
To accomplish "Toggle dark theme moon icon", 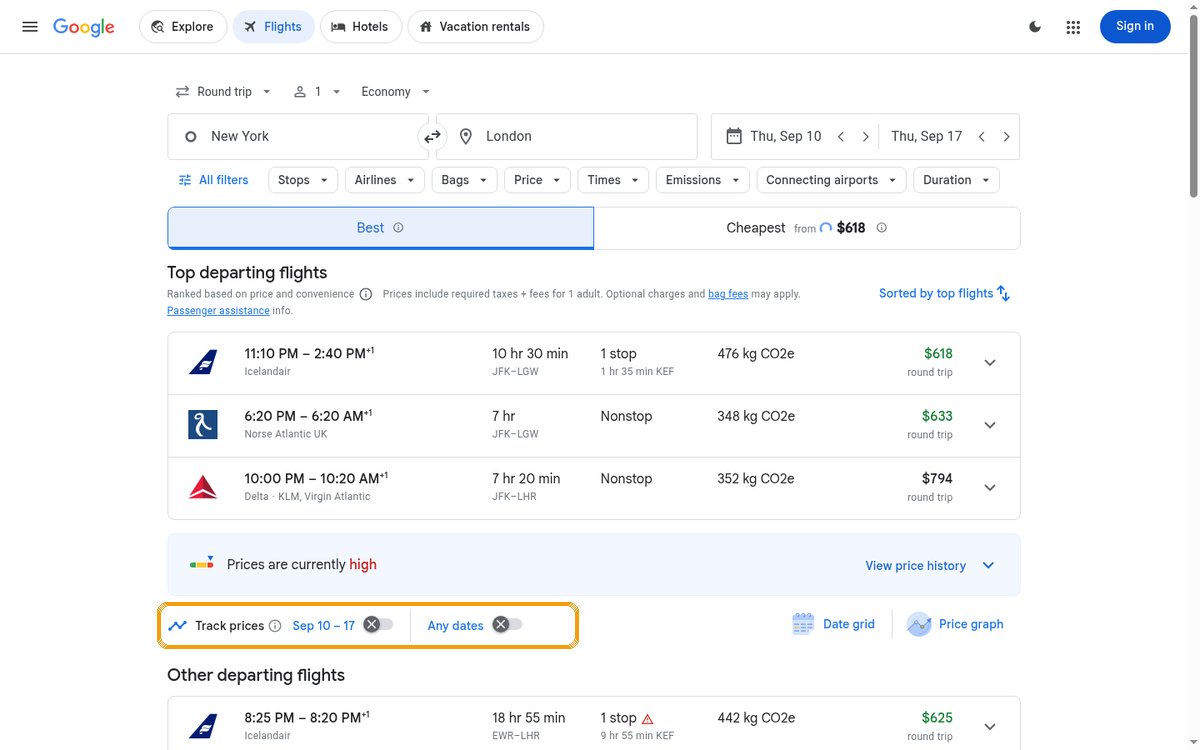I will [1035, 27].
